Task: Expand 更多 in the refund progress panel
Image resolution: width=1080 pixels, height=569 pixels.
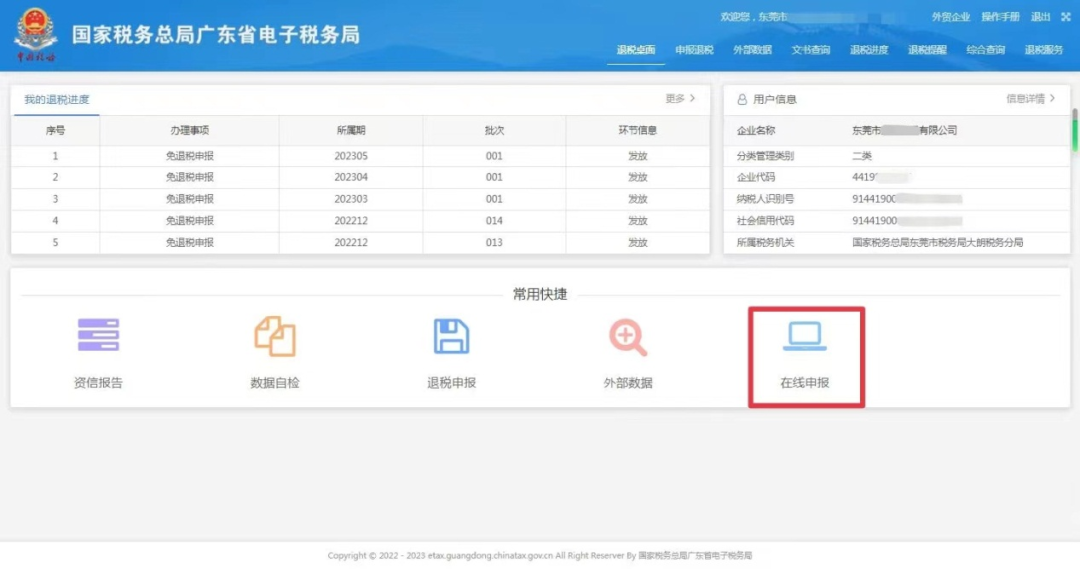Action: pos(680,99)
